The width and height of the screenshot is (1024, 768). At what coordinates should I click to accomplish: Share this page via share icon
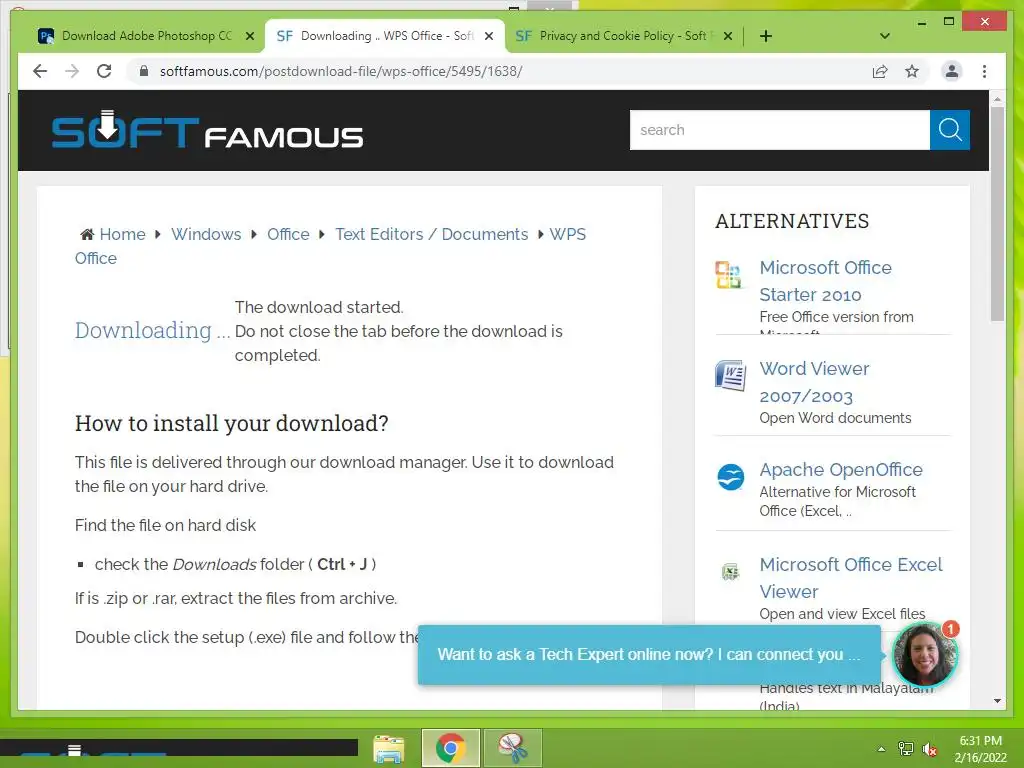tap(880, 71)
